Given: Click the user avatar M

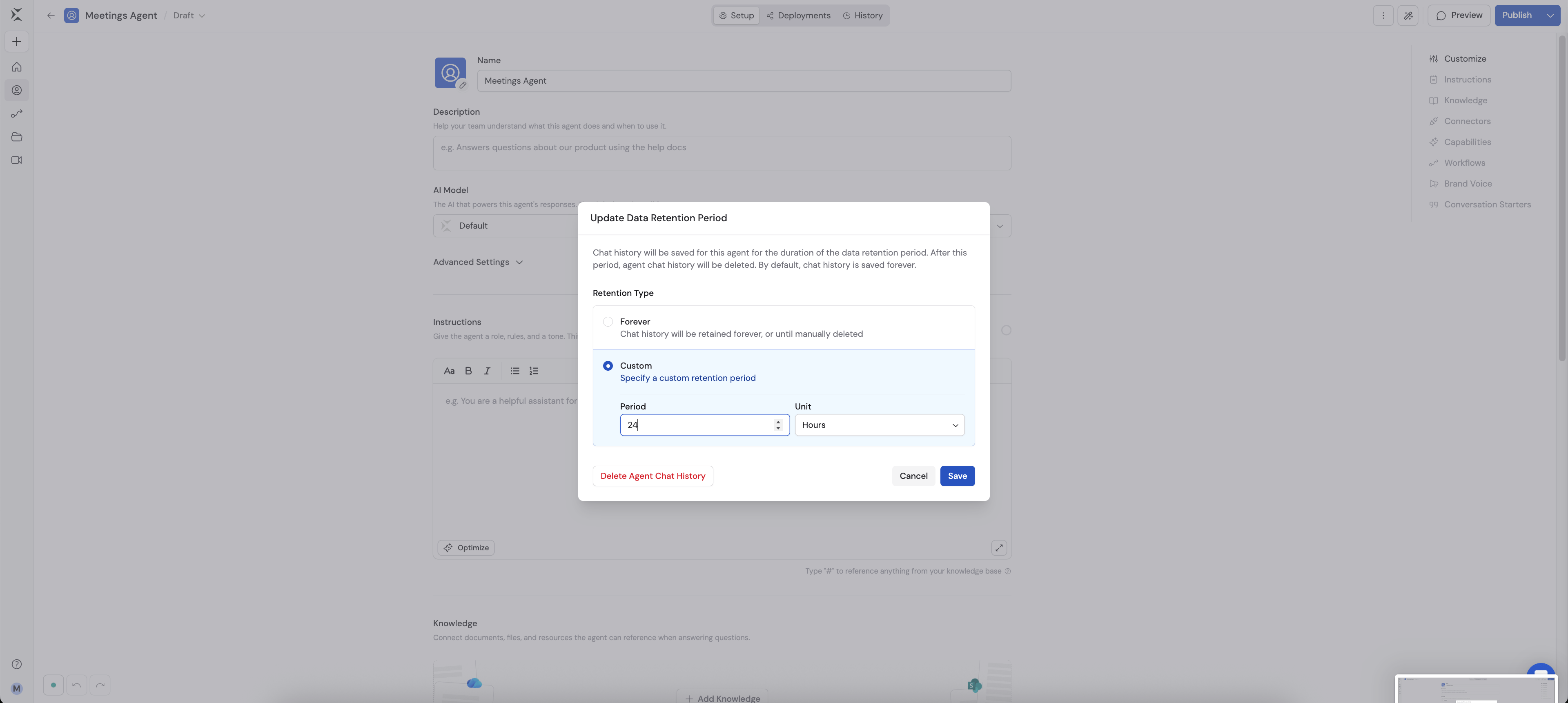Looking at the screenshot, I should tap(16, 688).
